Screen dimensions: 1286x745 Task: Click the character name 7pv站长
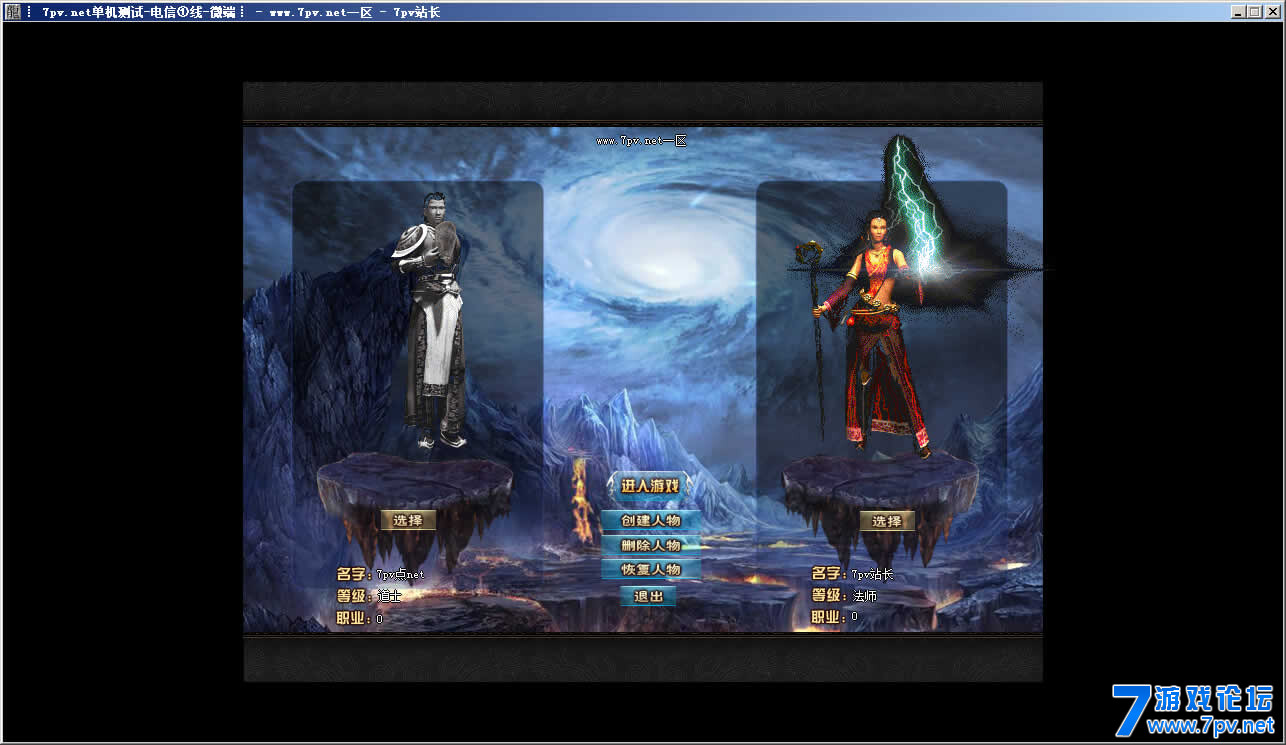(x=872, y=574)
